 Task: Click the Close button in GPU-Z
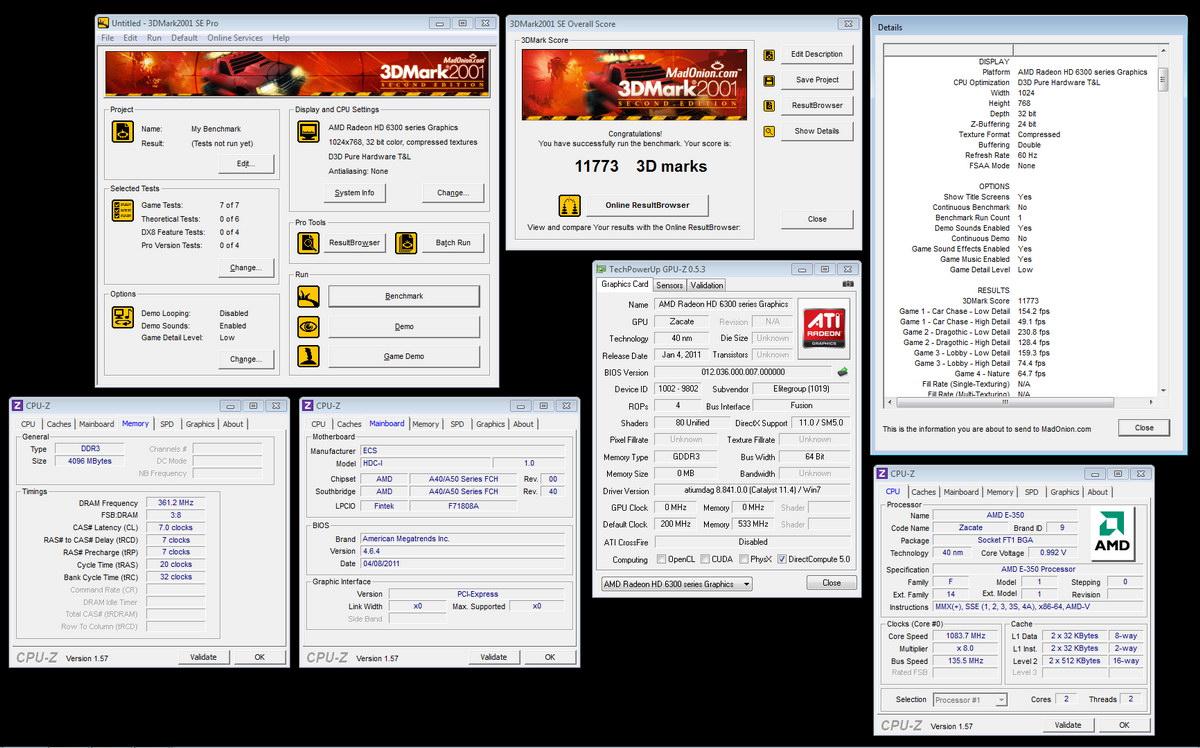click(831, 583)
